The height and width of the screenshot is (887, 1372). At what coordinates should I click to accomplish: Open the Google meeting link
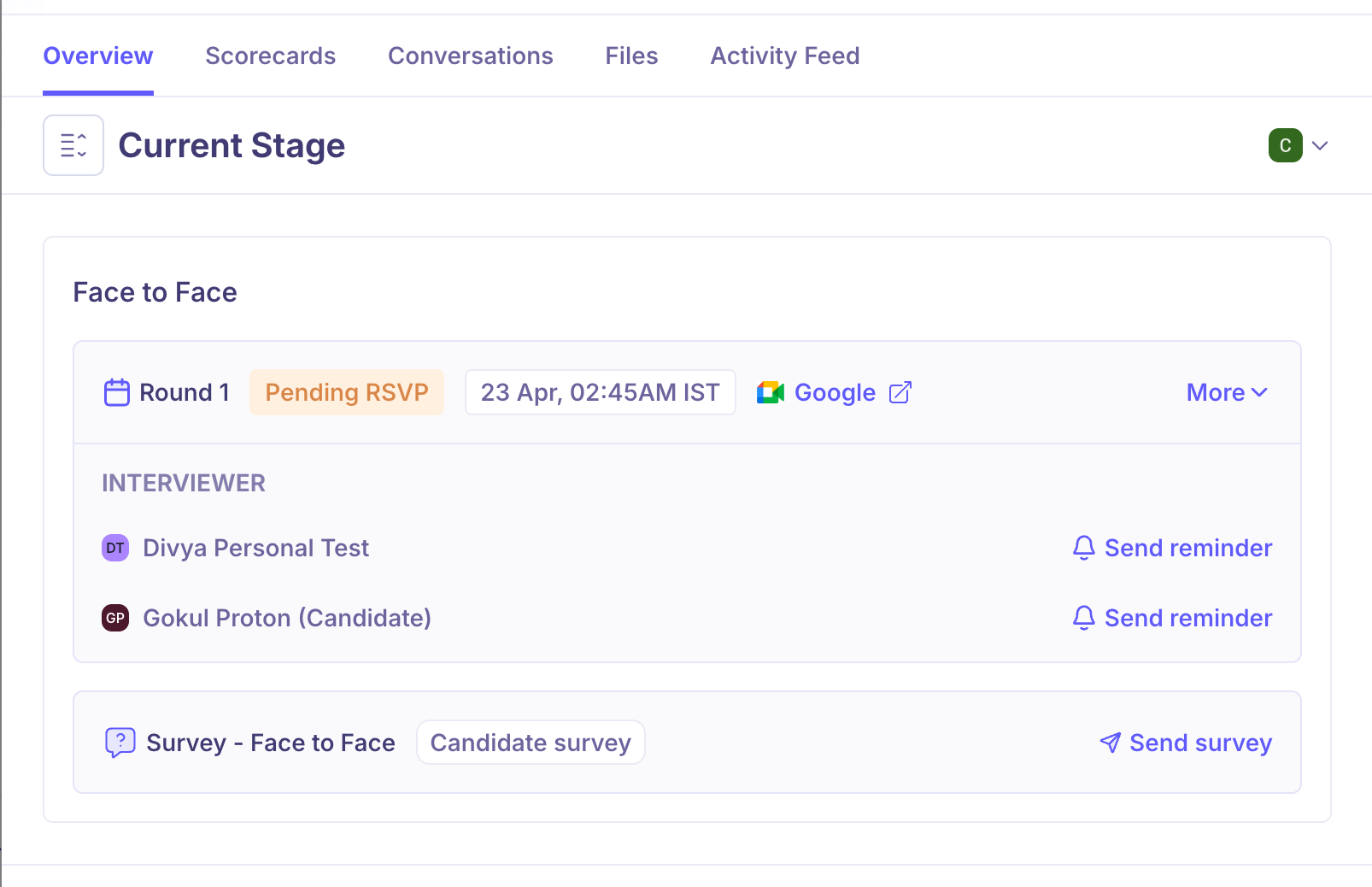click(x=835, y=392)
